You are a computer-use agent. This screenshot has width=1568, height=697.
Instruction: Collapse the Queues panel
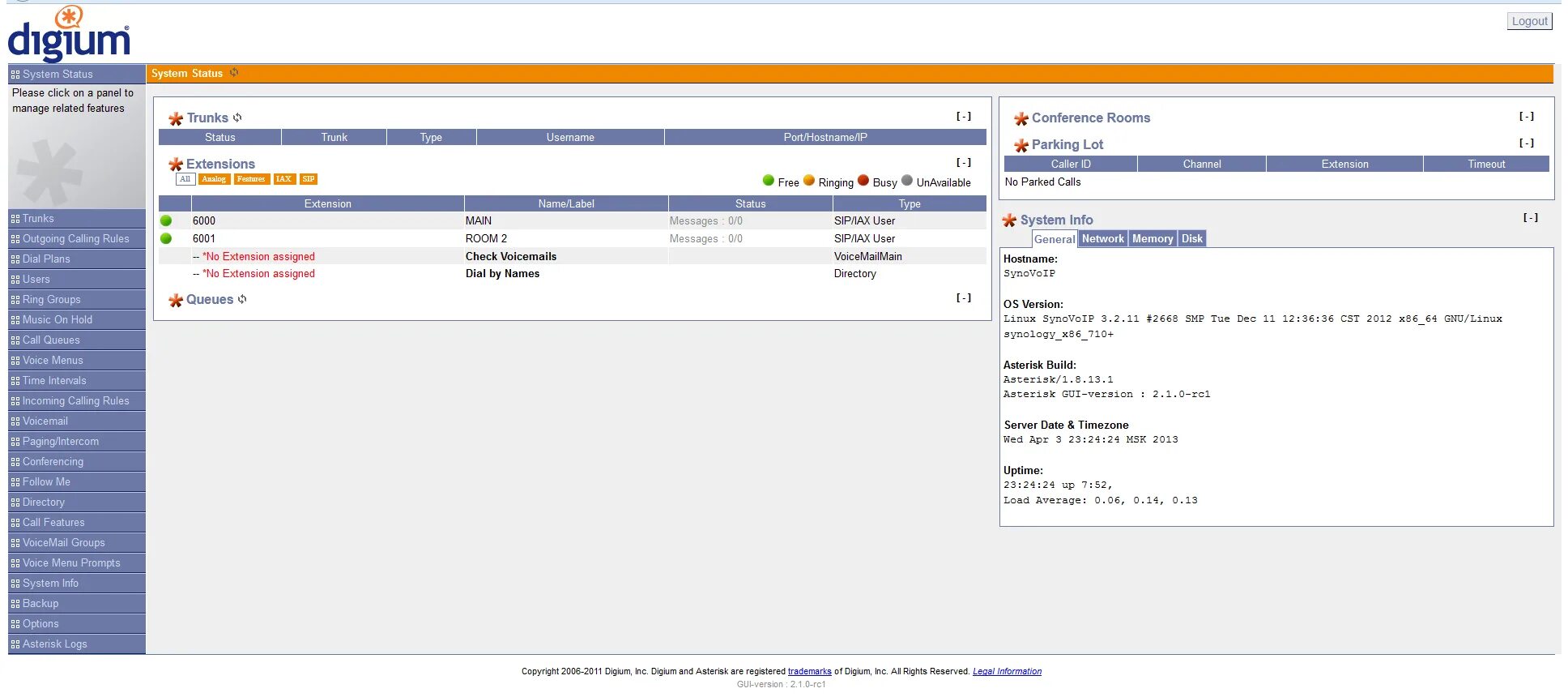point(964,297)
